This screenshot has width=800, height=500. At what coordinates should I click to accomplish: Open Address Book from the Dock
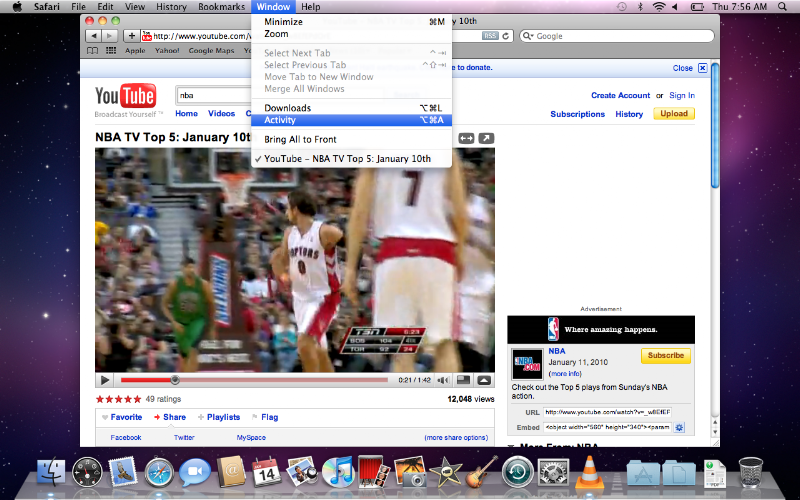pos(231,471)
